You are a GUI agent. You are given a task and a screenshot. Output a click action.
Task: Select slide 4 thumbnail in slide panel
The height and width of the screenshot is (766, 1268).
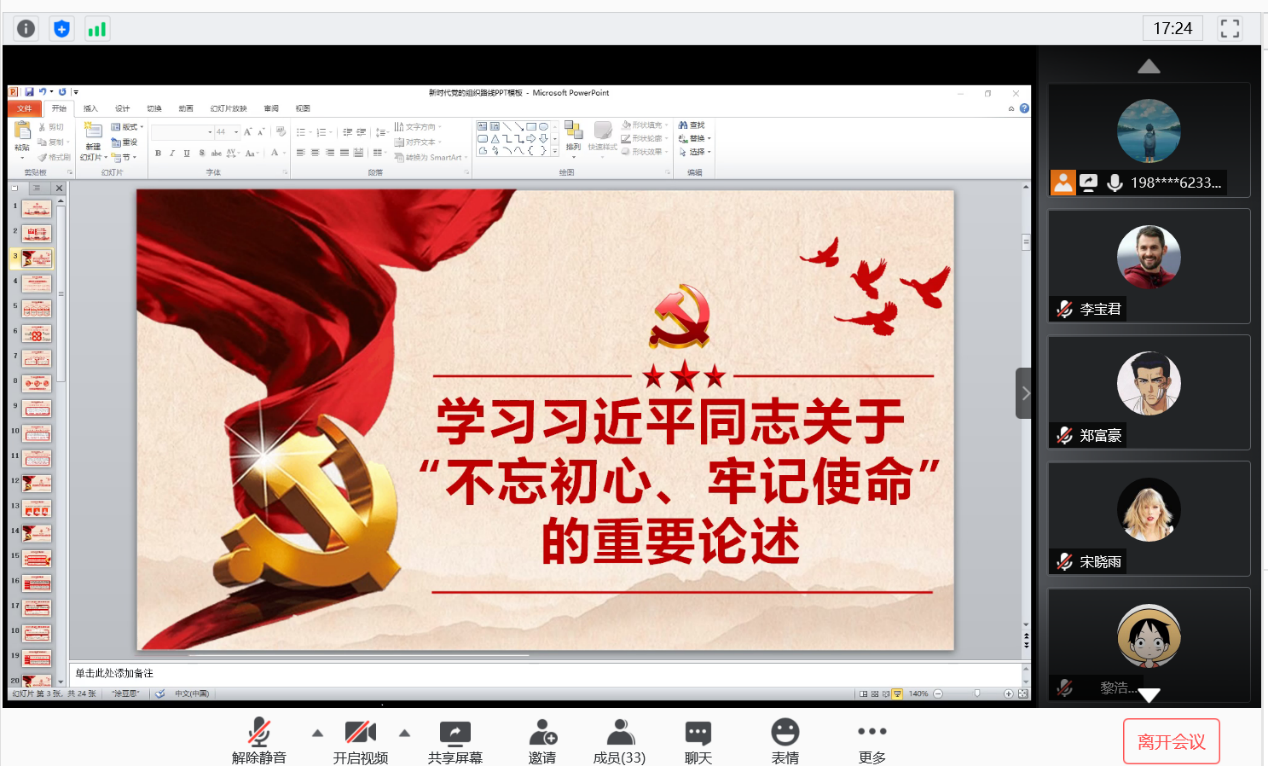pos(37,283)
